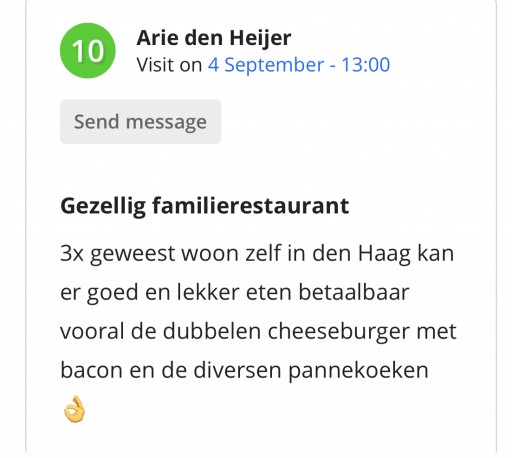This screenshot has width=512, height=458.
Task: Open the Send message button
Action: [x=140, y=122]
